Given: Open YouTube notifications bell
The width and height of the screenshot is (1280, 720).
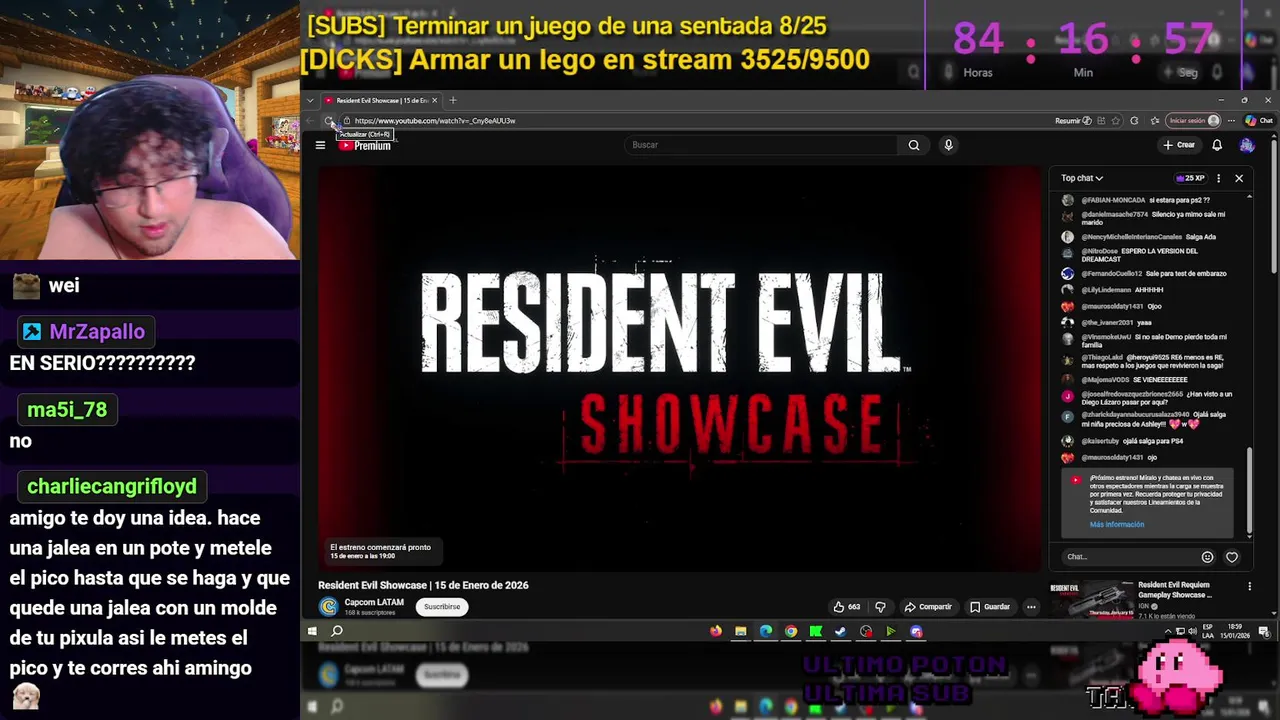Looking at the screenshot, I should 1217,145.
